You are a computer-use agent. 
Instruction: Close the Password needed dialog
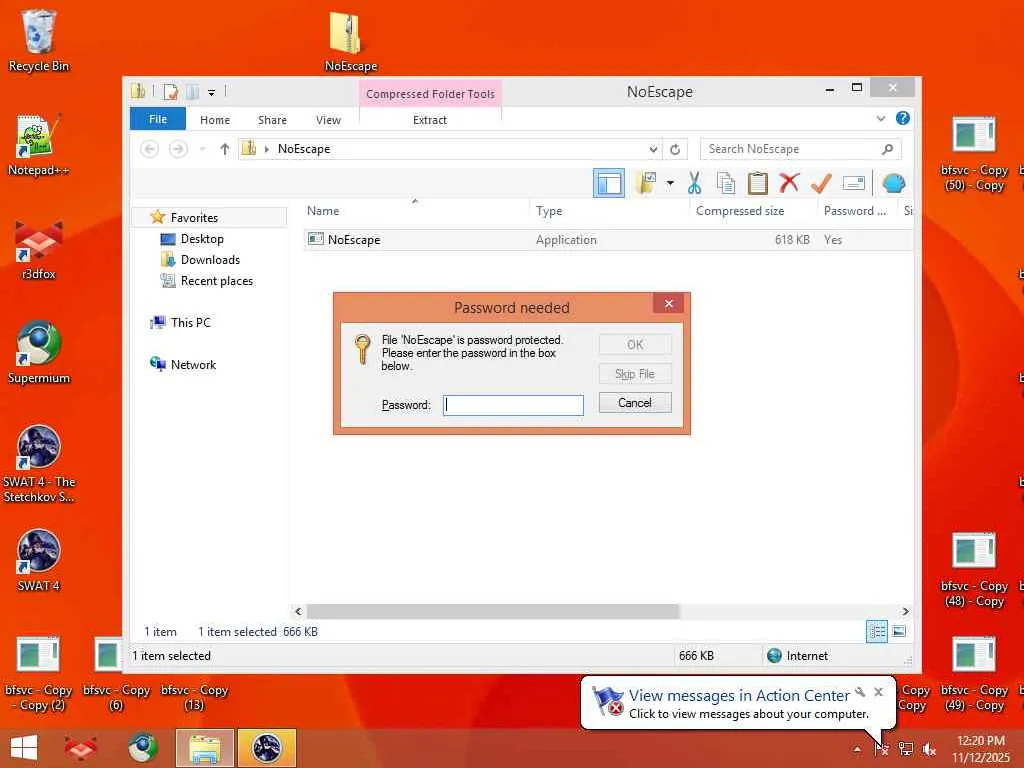click(669, 304)
